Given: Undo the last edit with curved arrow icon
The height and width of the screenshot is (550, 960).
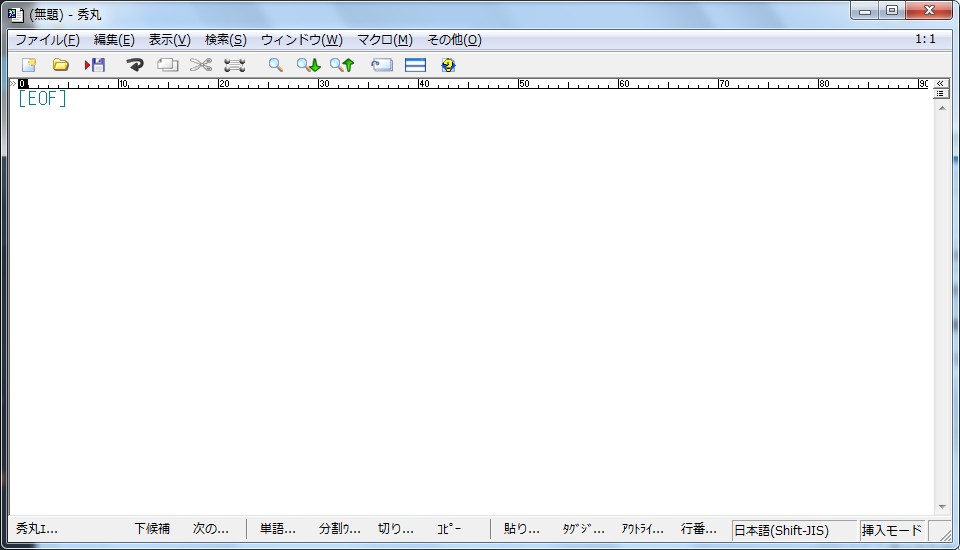Looking at the screenshot, I should [x=135, y=65].
